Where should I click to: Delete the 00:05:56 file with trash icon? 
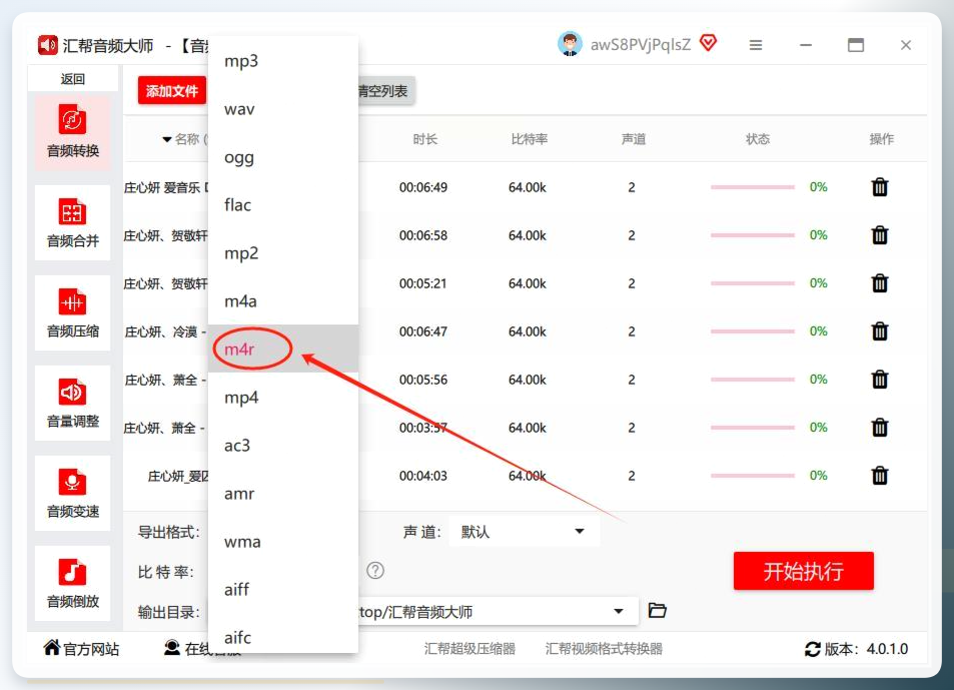click(880, 379)
